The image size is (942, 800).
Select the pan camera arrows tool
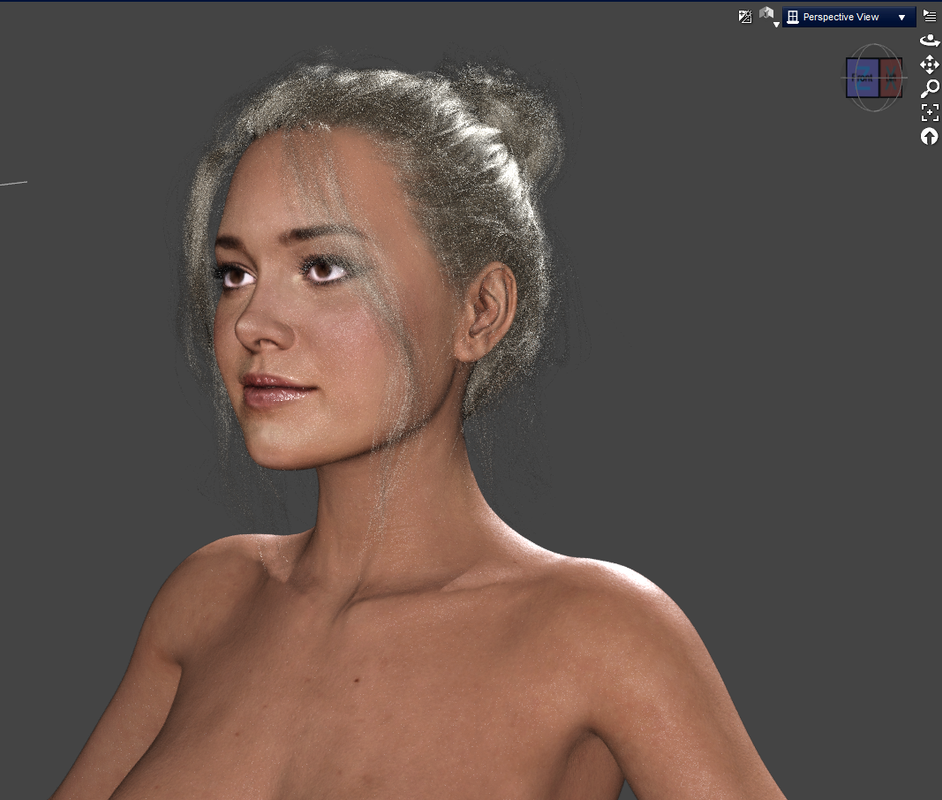[929, 64]
